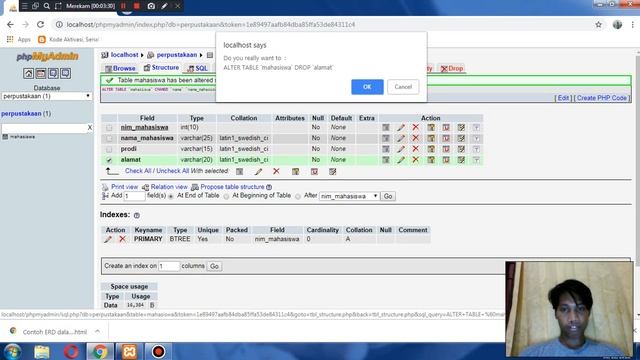Cancel the DROP alamat confirmation

click(x=403, y=87)
